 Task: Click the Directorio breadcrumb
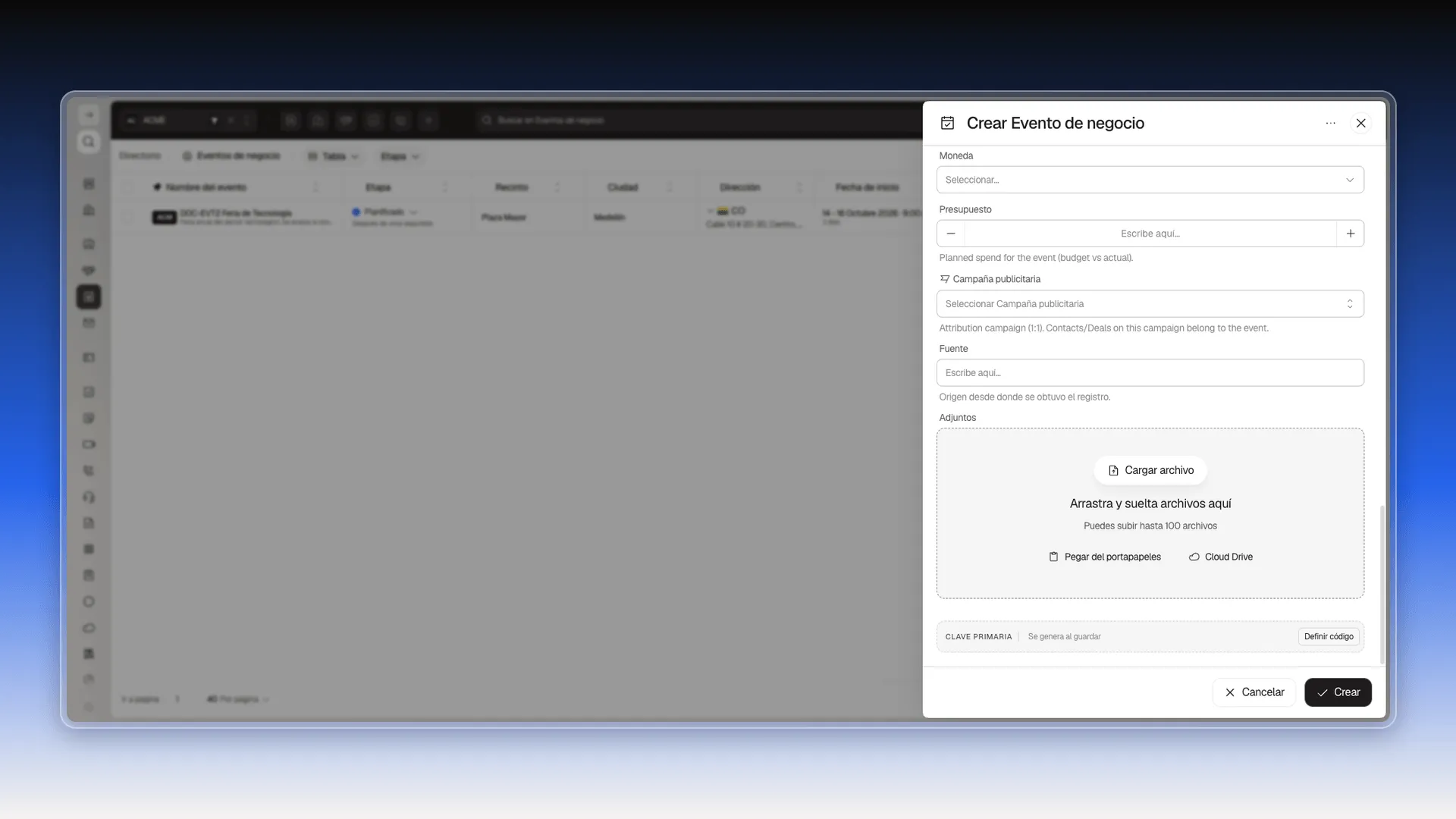140,156
